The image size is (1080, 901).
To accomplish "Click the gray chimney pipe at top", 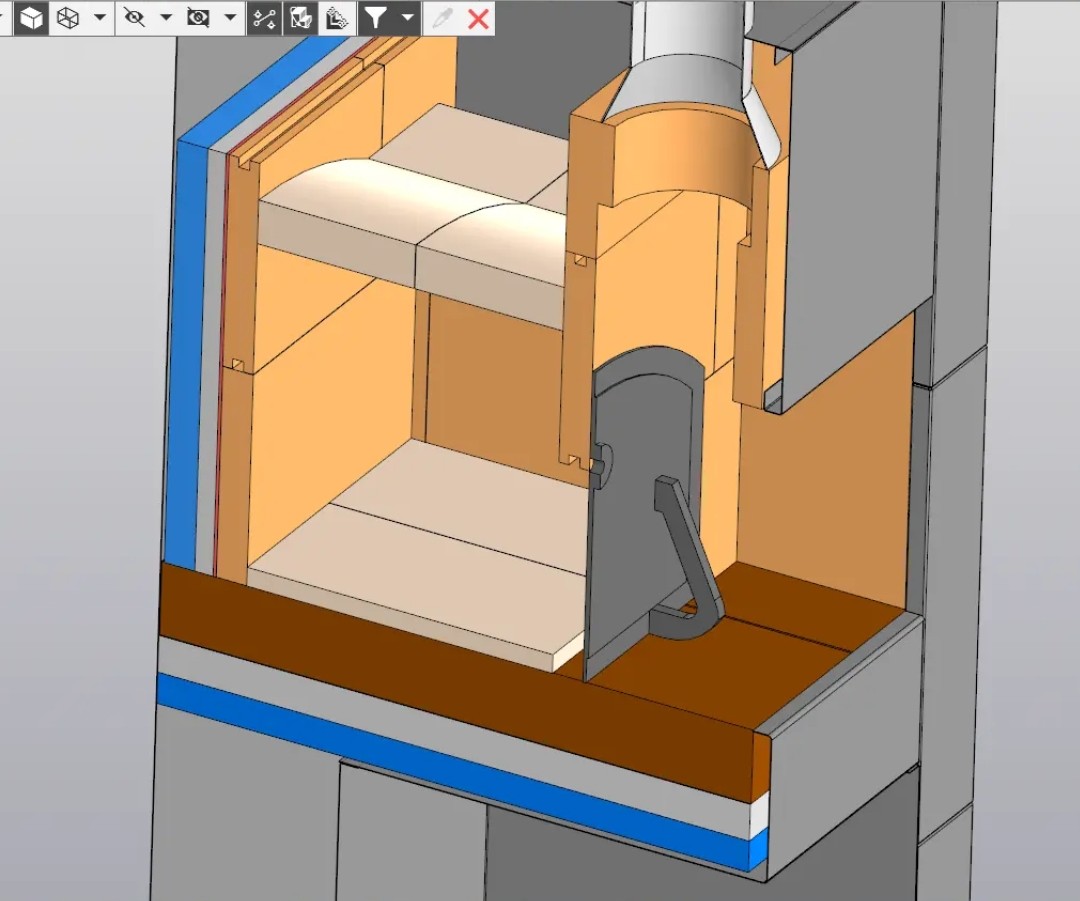I will (690, 40).
